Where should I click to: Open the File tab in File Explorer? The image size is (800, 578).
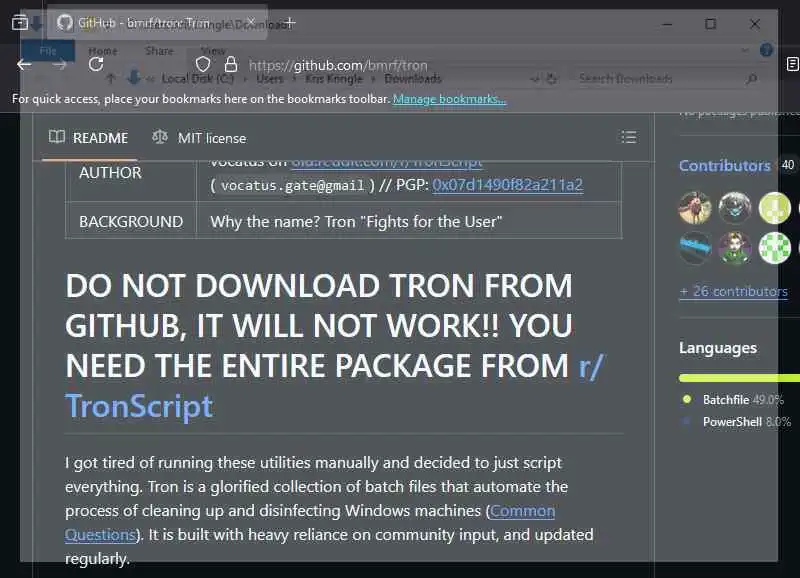tap(48, 51)
